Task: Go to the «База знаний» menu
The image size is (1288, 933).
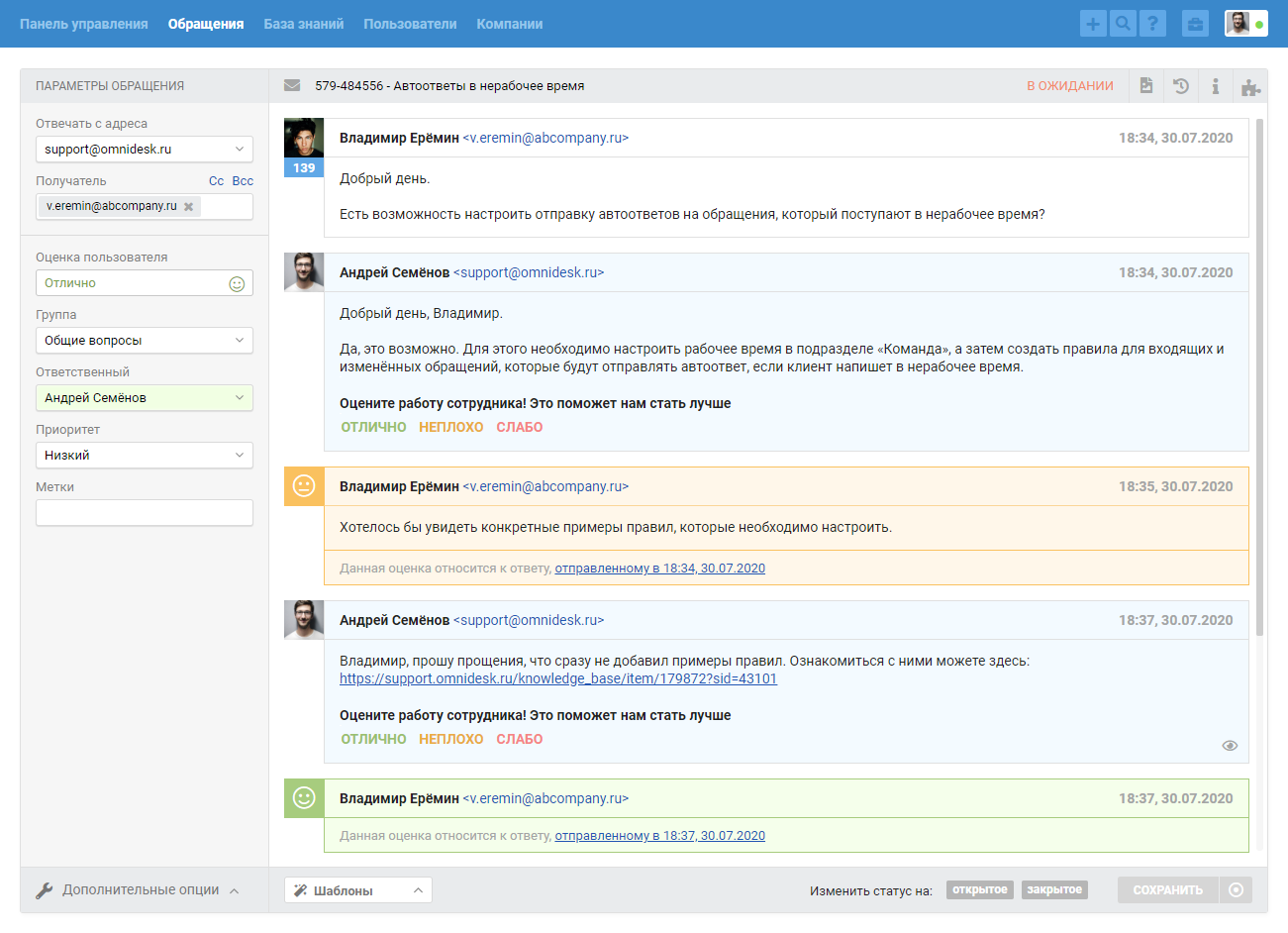Action: coord(303,24)
